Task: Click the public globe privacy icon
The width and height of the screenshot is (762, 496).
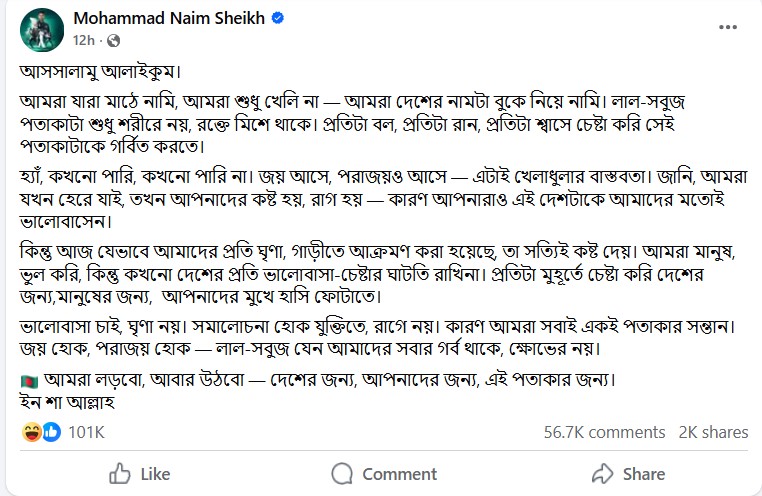Action: pyautogui.click(x=113, y=41)
